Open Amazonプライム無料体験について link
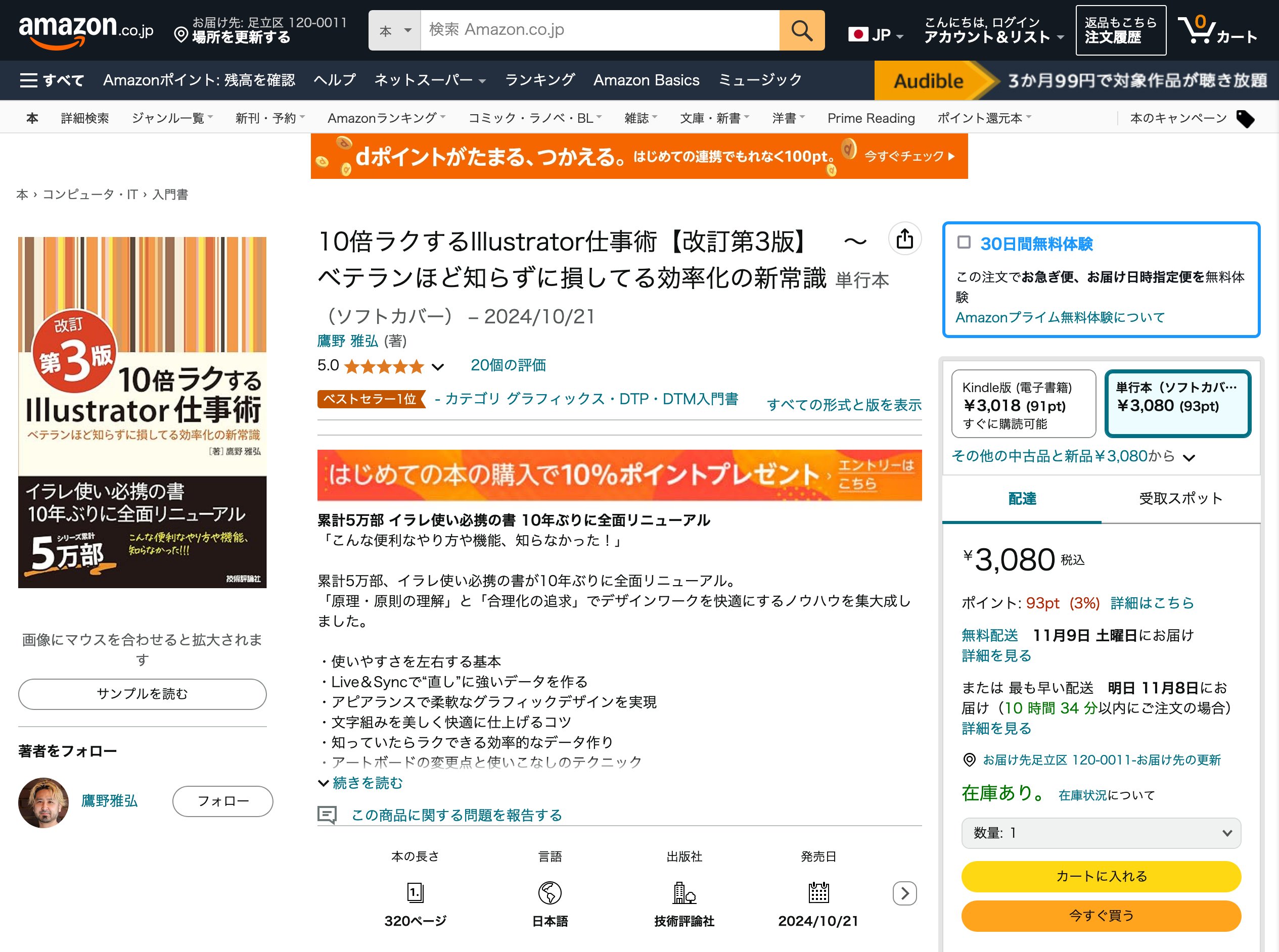Viewport: 1279px width, 952px height. [x=1060, y=317]
